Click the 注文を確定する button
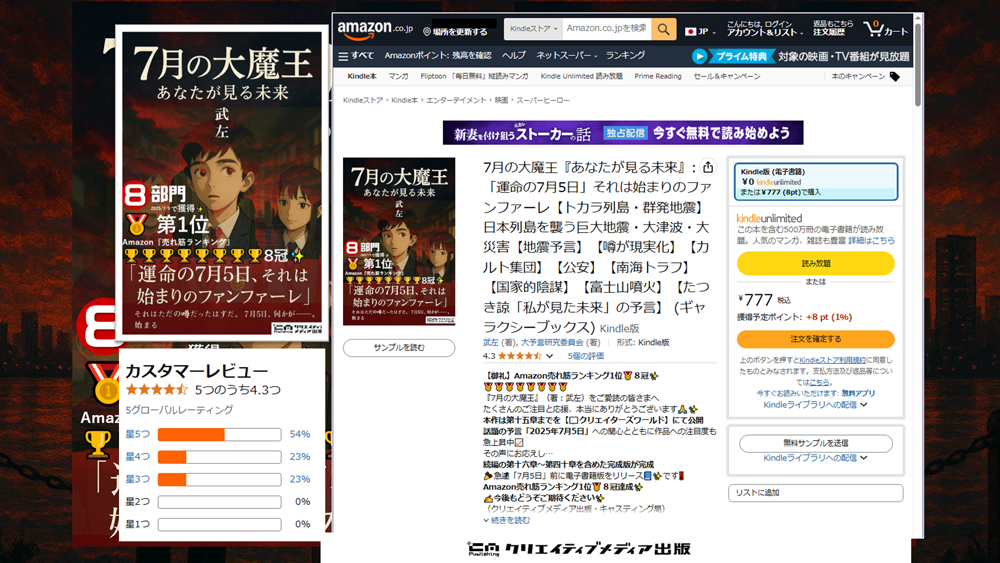Image resolution: width=1000 pixels, height=563 pixels. tap(816, 339)
